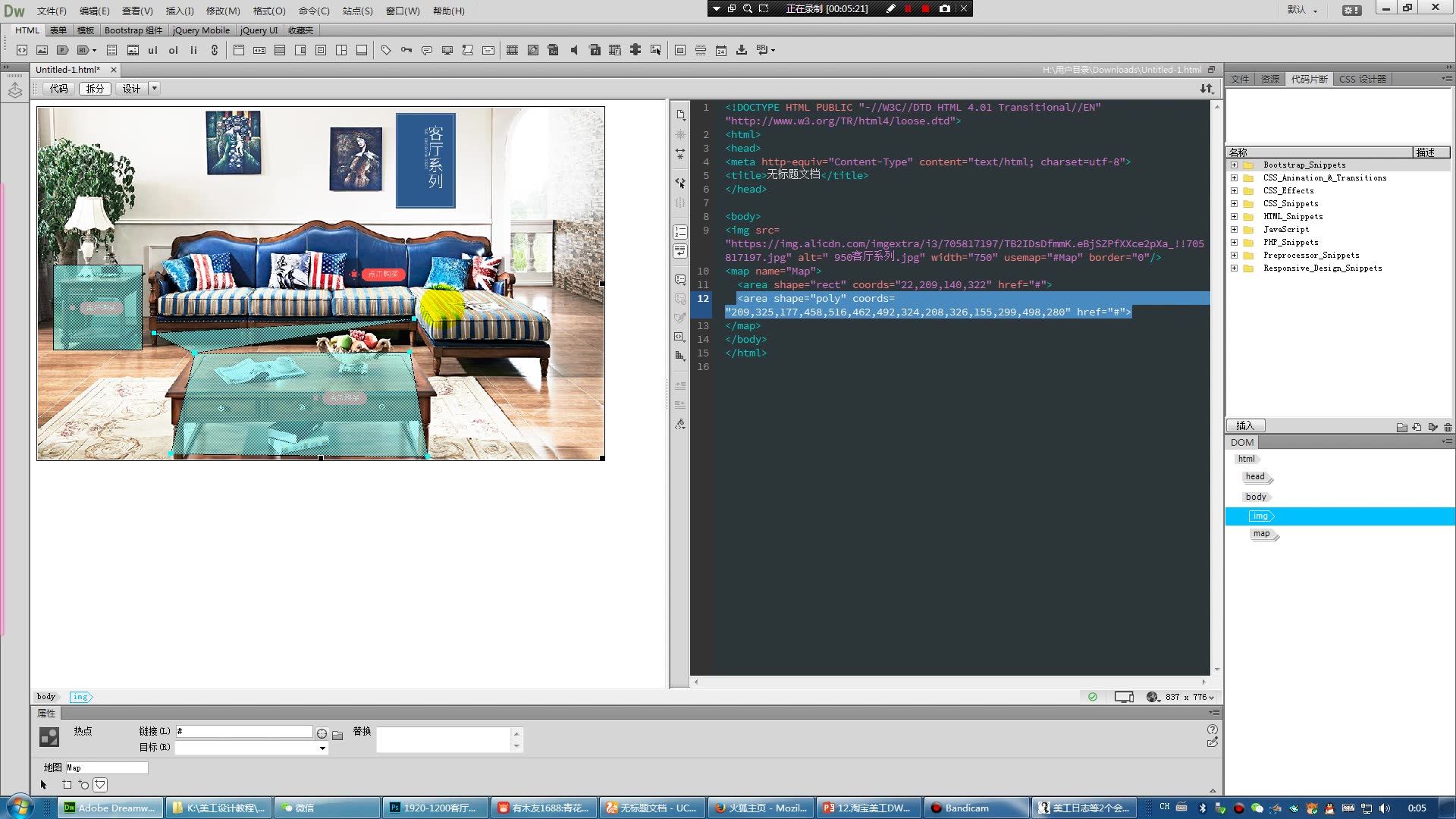The height and width of the screenshot is (819, 1456).
Task: Click the 地图 Map input field
Action: tap(106, 767)
